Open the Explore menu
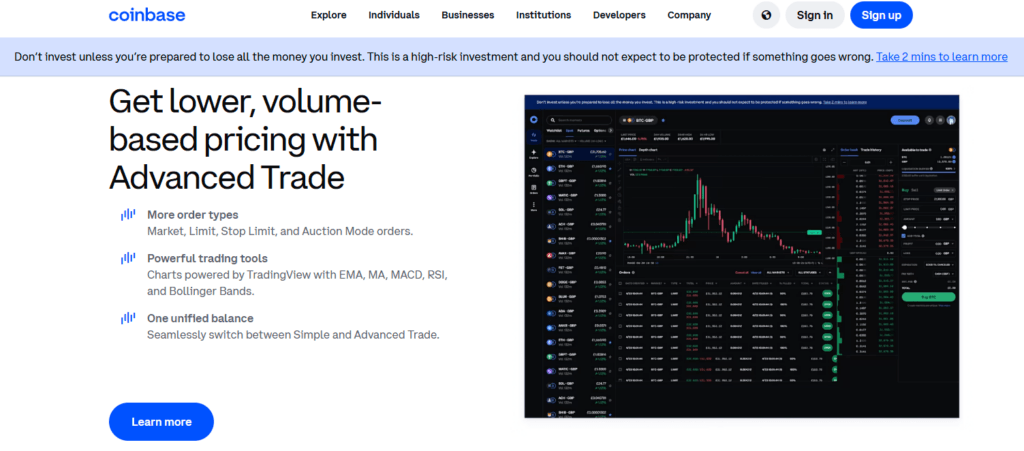1024x451 pixels. (x=328, y=15)
